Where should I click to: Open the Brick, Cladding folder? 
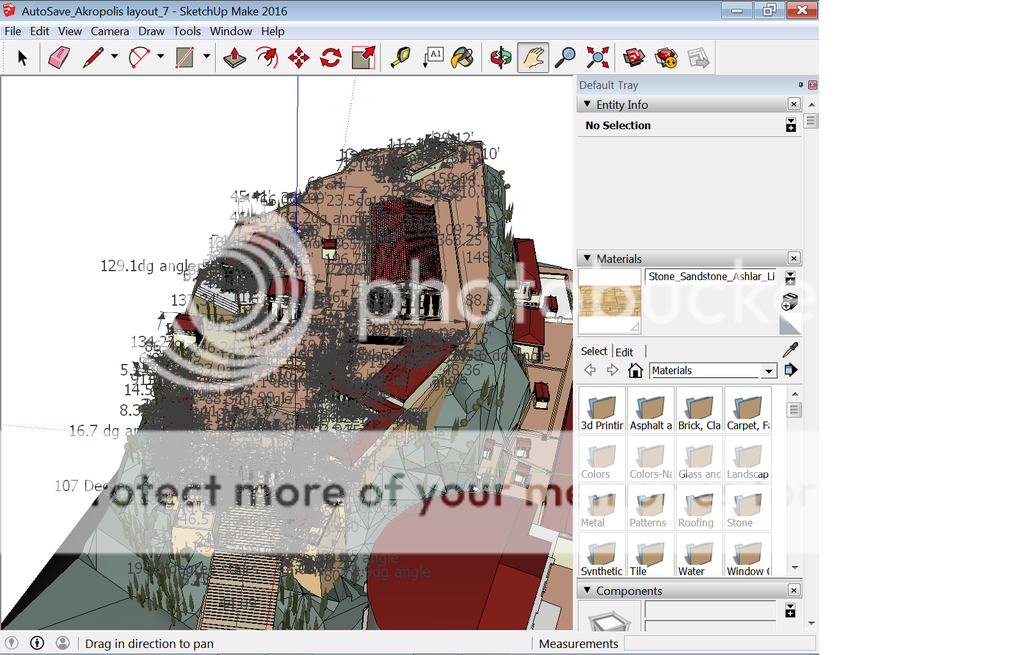click(x=699, y=409)
